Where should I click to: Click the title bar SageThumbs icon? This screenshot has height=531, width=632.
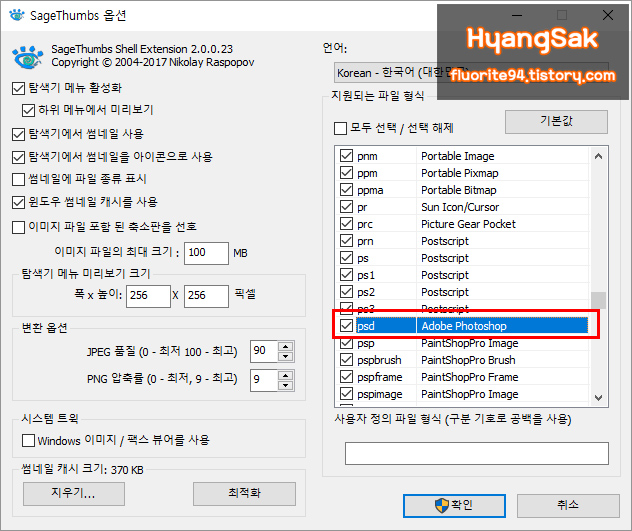[x=17, y=15]
